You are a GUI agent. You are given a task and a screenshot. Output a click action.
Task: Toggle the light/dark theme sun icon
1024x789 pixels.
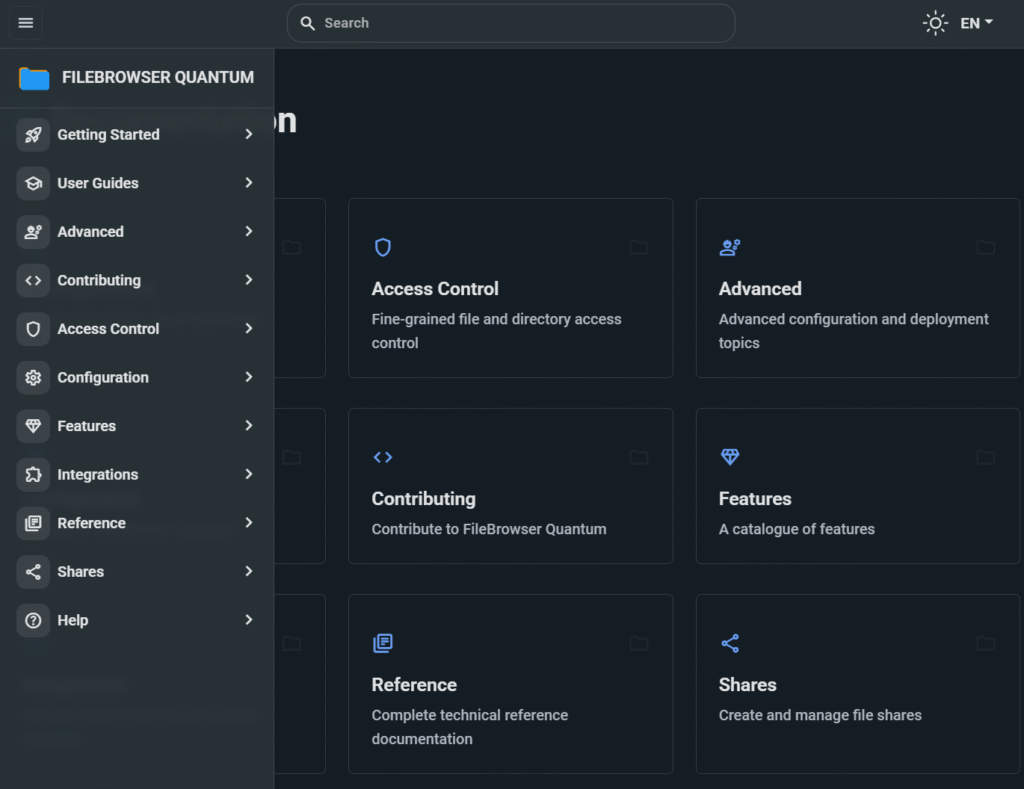[934, 23]
